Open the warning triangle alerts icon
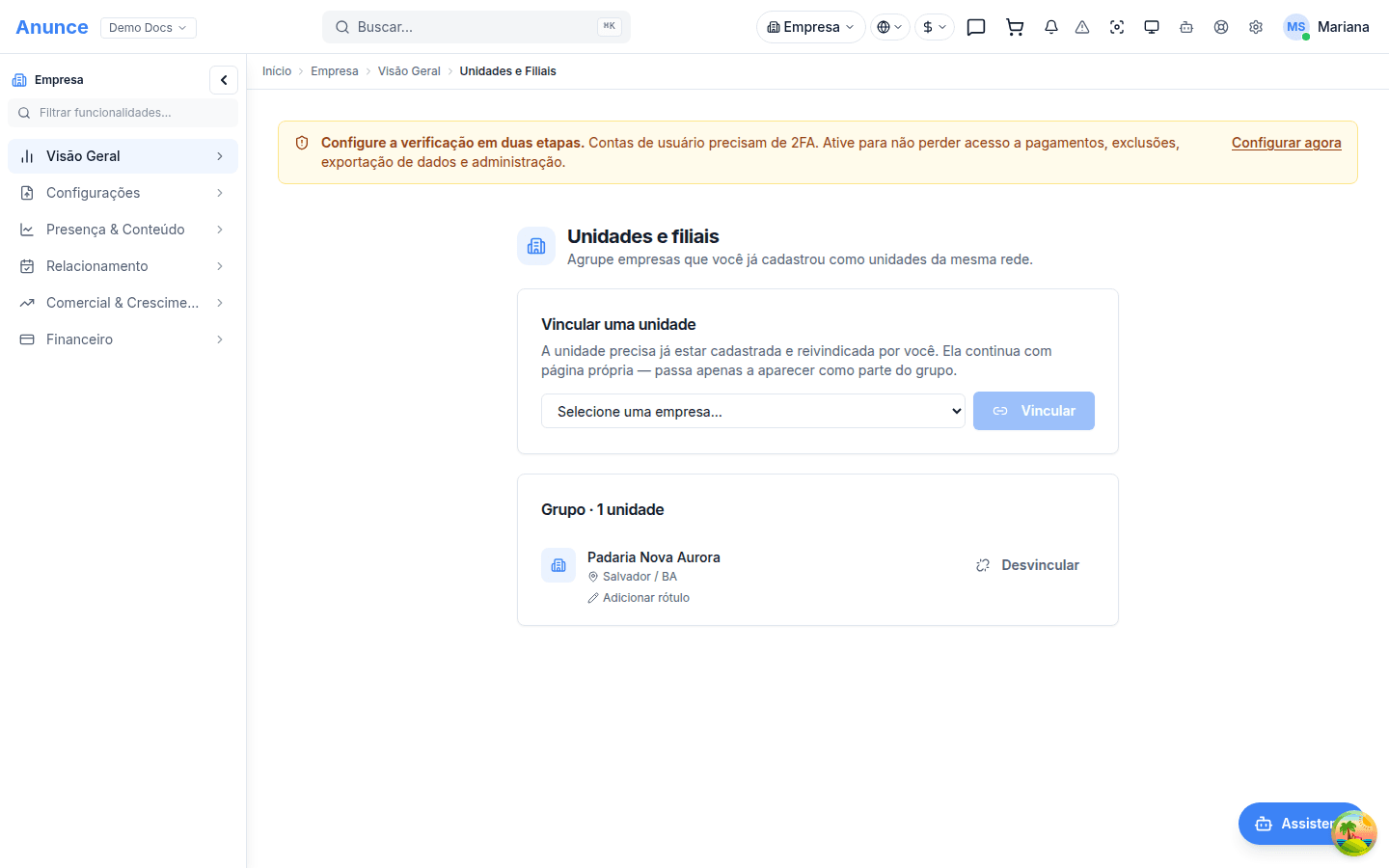The height and width of the screenshot is (868, 1389). tap(1082, 27)
